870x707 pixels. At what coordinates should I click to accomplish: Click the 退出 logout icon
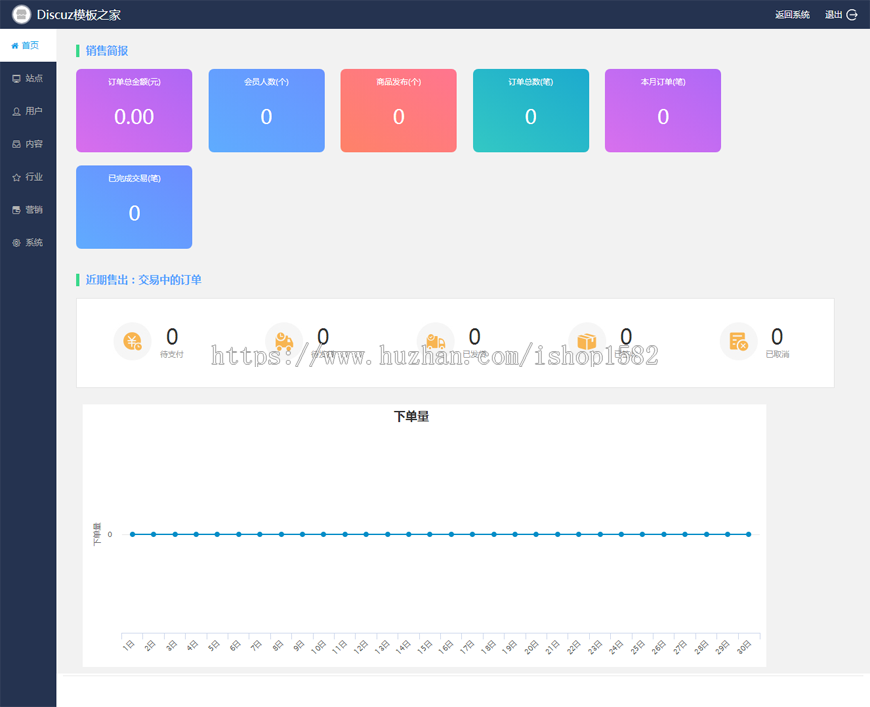[x=852, y=15]
